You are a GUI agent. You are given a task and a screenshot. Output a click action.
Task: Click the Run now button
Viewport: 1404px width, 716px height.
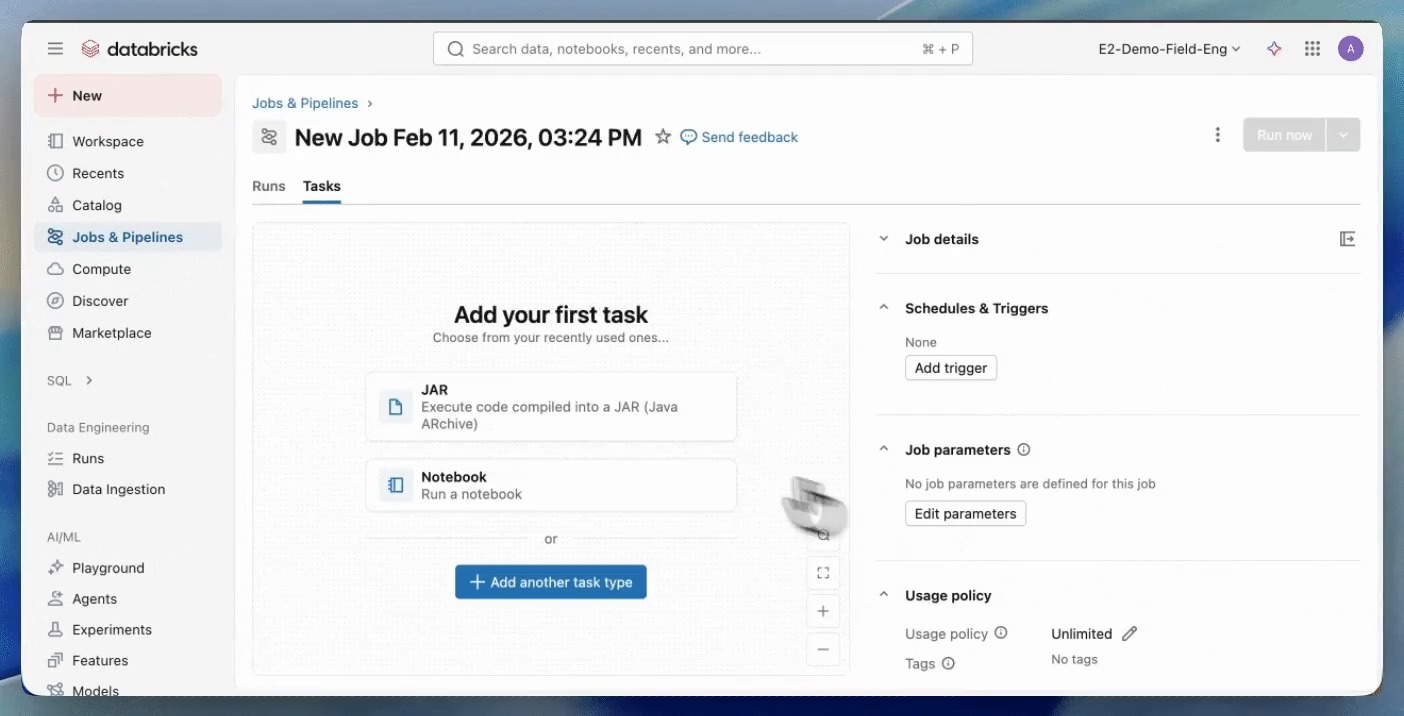(x=1284, y=135)
